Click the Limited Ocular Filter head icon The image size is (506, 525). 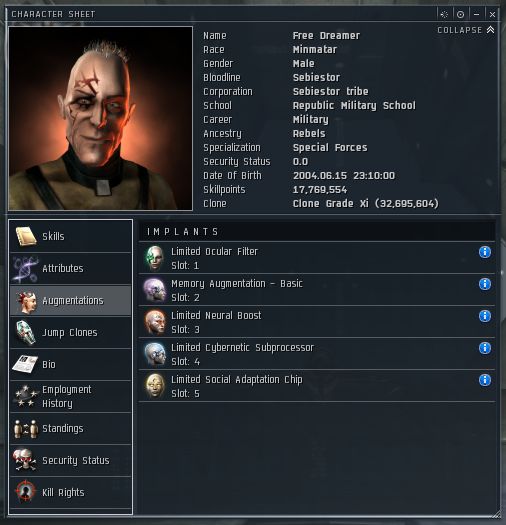[x=155, y=258]
